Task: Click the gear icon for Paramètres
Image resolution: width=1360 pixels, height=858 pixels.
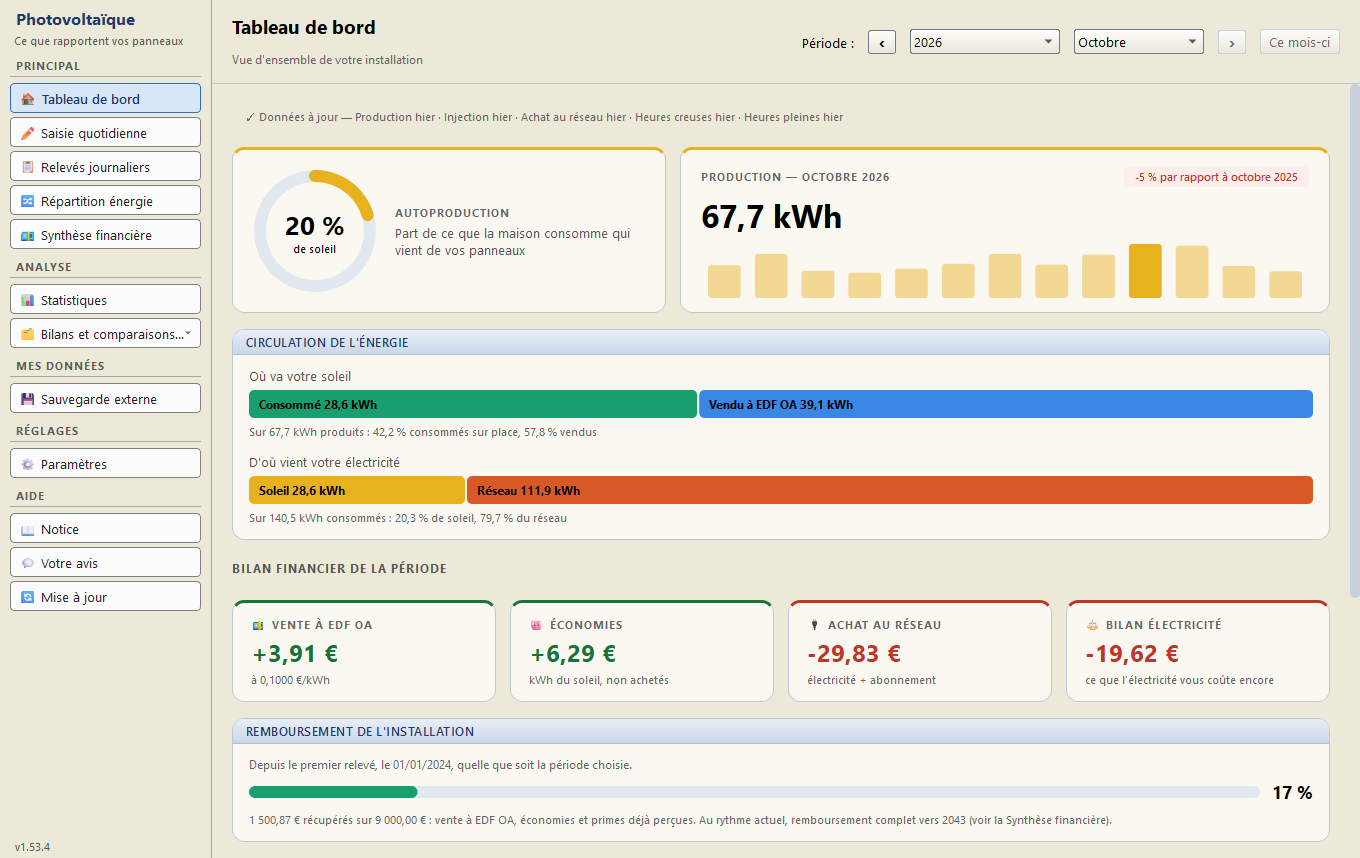Action: click(x=28, y=464)
